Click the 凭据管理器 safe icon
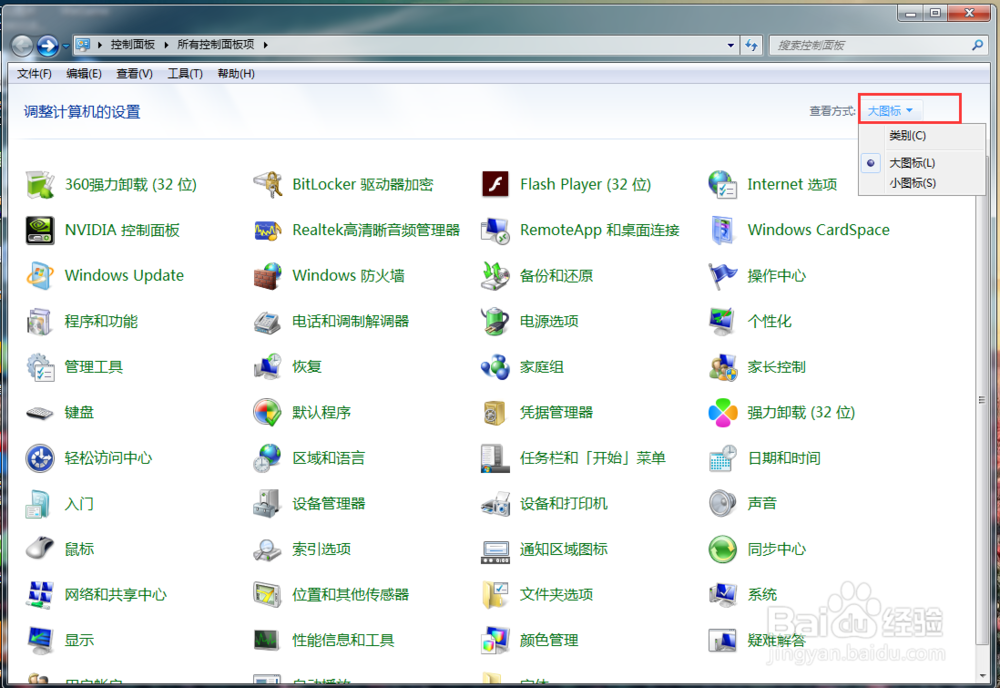1000x688 pixels. (x=495, y=413)
